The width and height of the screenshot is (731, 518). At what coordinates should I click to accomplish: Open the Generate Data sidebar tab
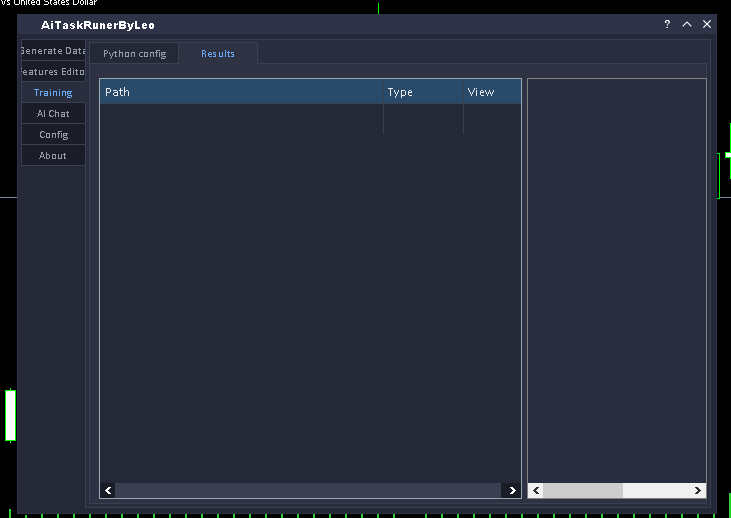point(53,51)
